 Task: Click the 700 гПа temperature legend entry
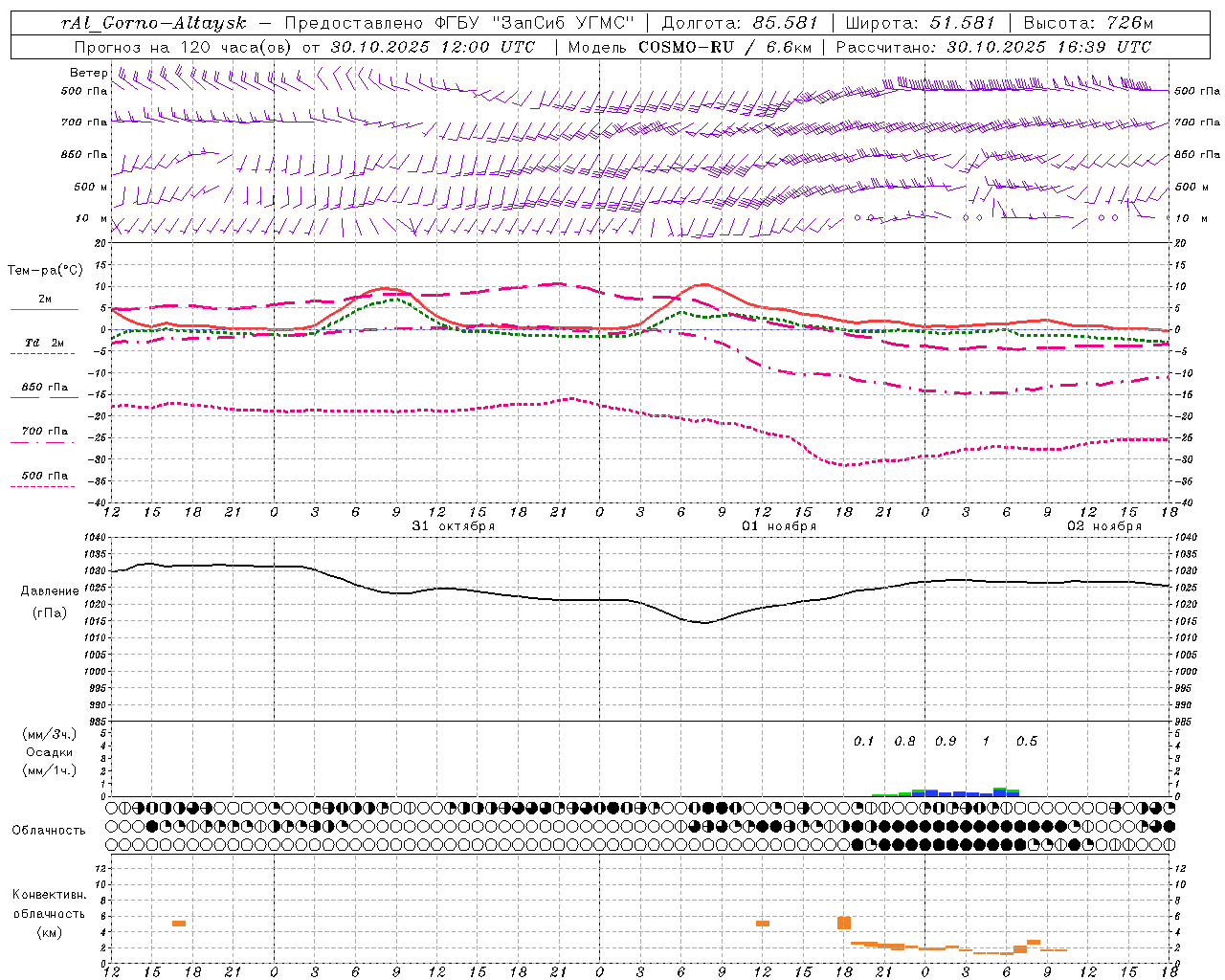[45, 432]
